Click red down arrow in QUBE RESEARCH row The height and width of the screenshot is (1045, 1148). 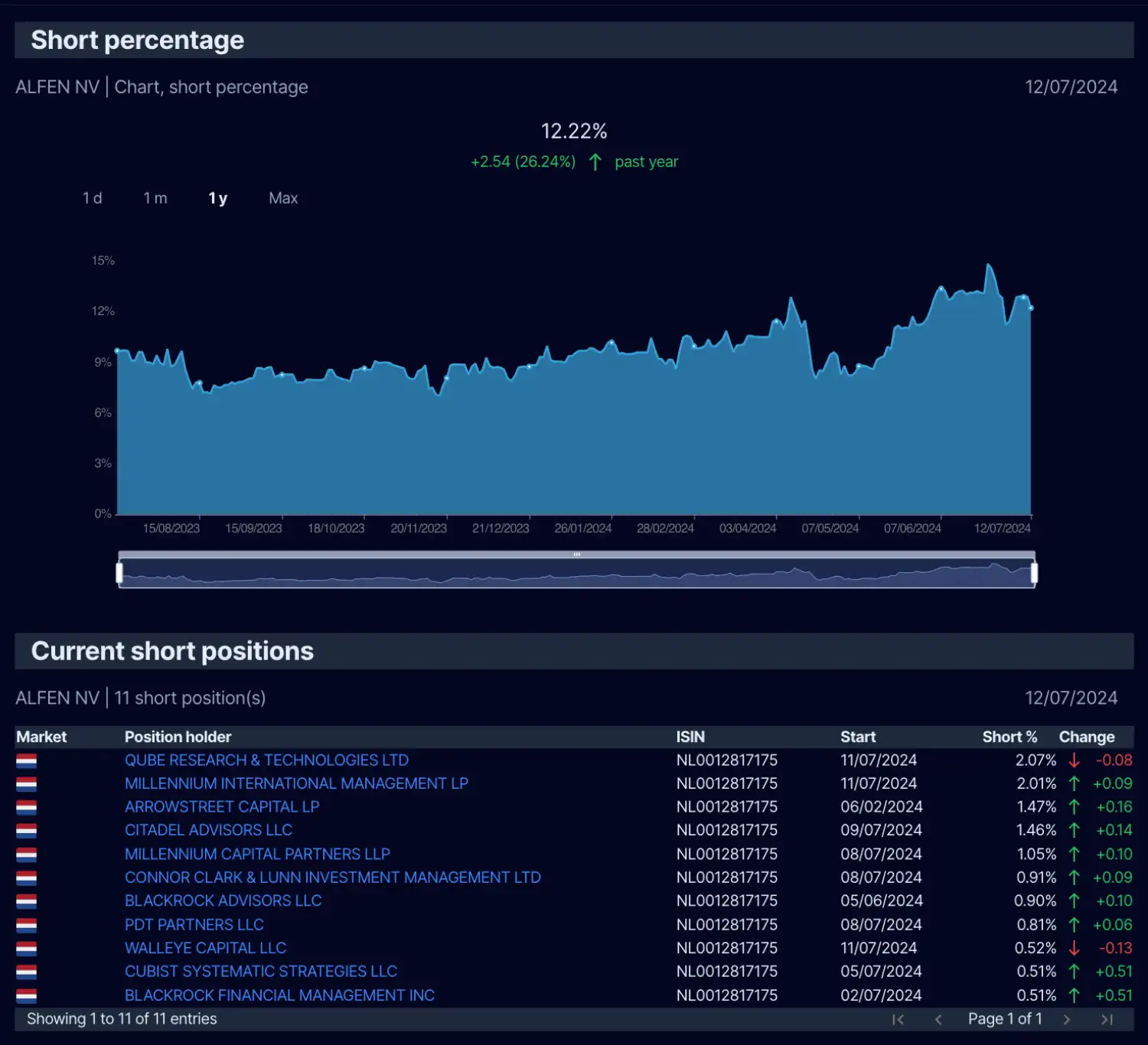point(1075,760)
